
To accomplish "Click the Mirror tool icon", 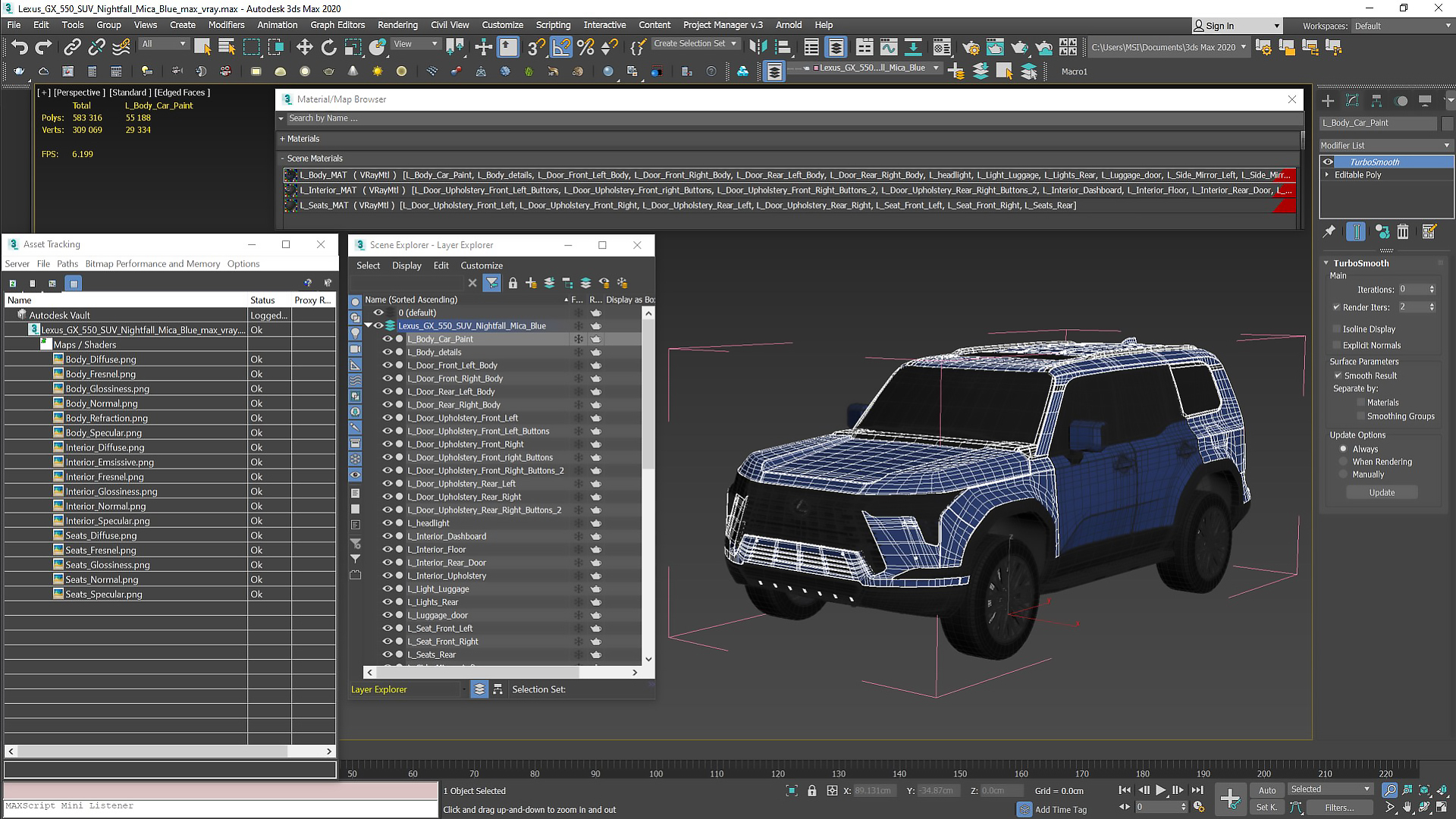I will point(758,47).
